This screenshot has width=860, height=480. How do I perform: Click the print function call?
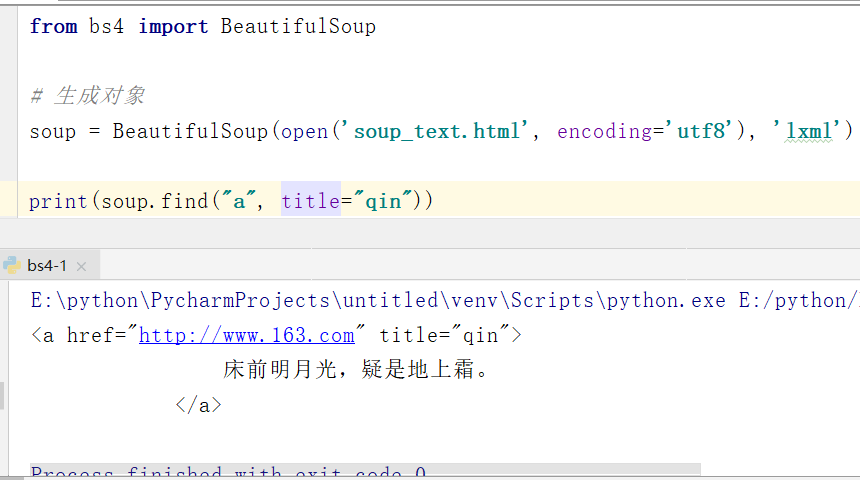tap(58, 201)
